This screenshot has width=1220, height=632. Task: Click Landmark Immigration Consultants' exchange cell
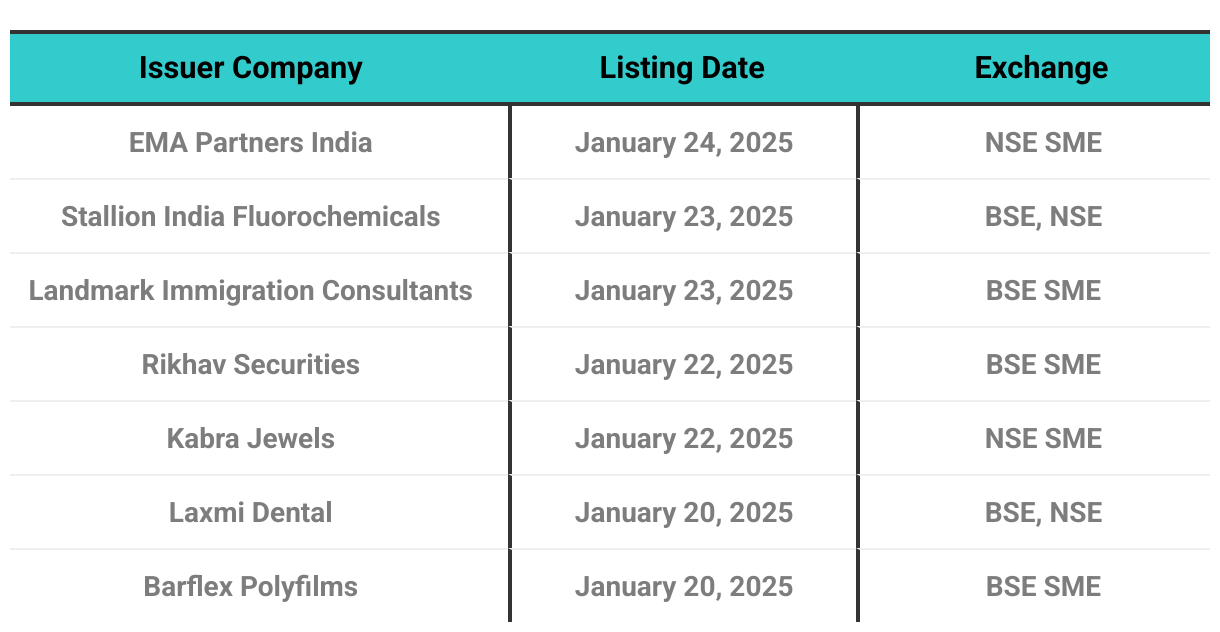click(1043, 291)
